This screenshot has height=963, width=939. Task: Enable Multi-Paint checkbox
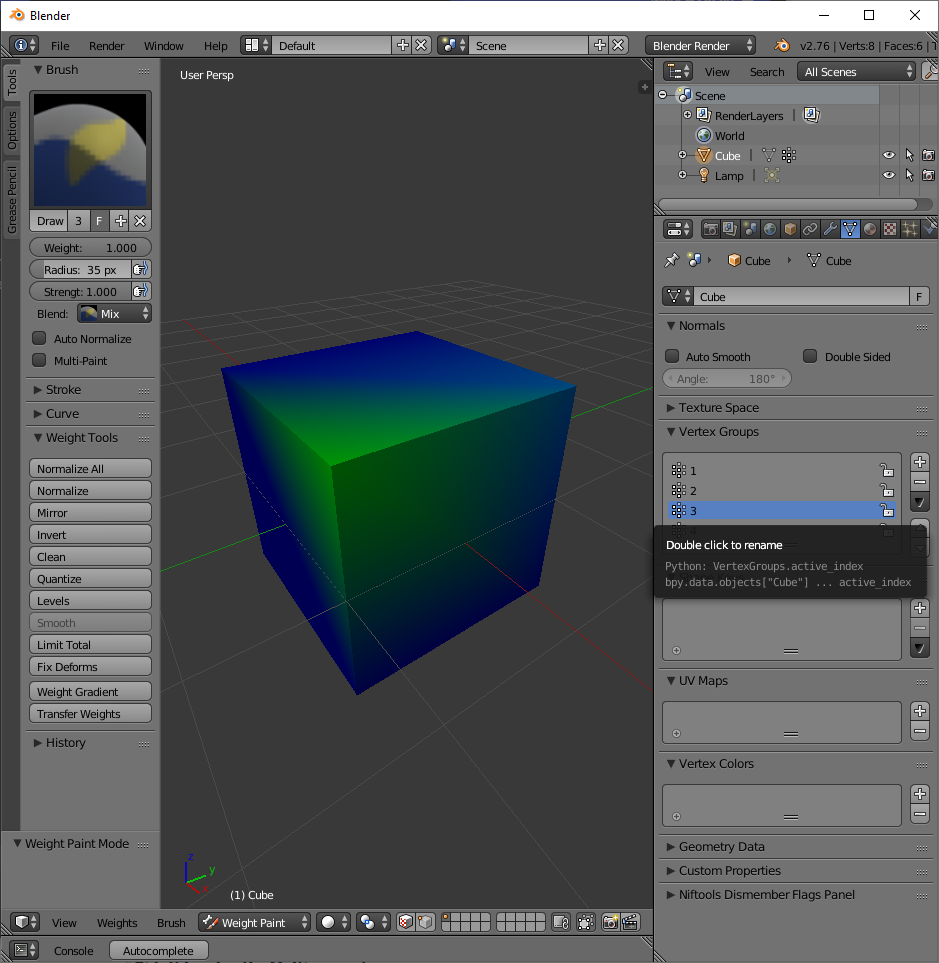[39, 361]
